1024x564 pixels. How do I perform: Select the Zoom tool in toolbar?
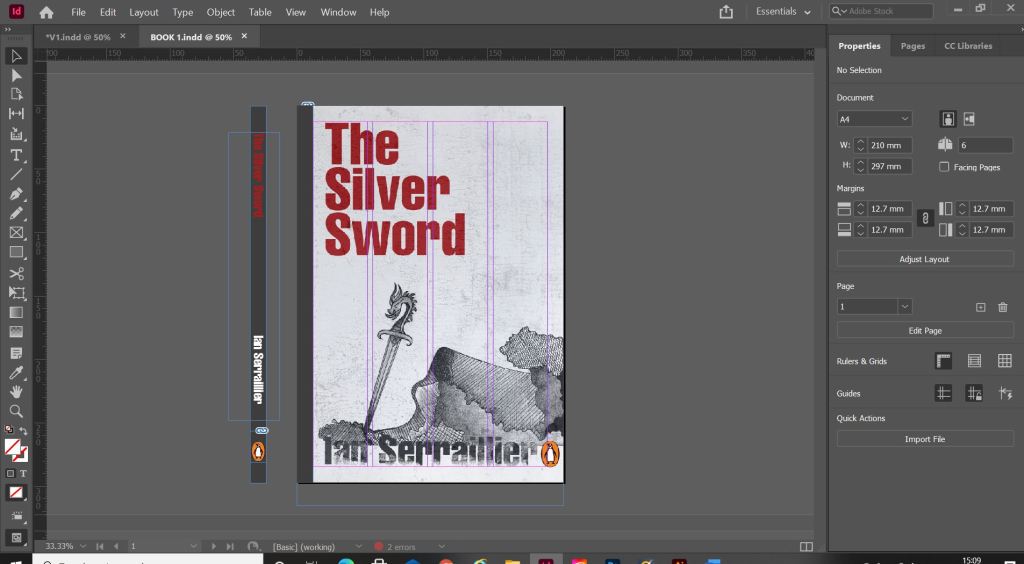coord(16,411)
